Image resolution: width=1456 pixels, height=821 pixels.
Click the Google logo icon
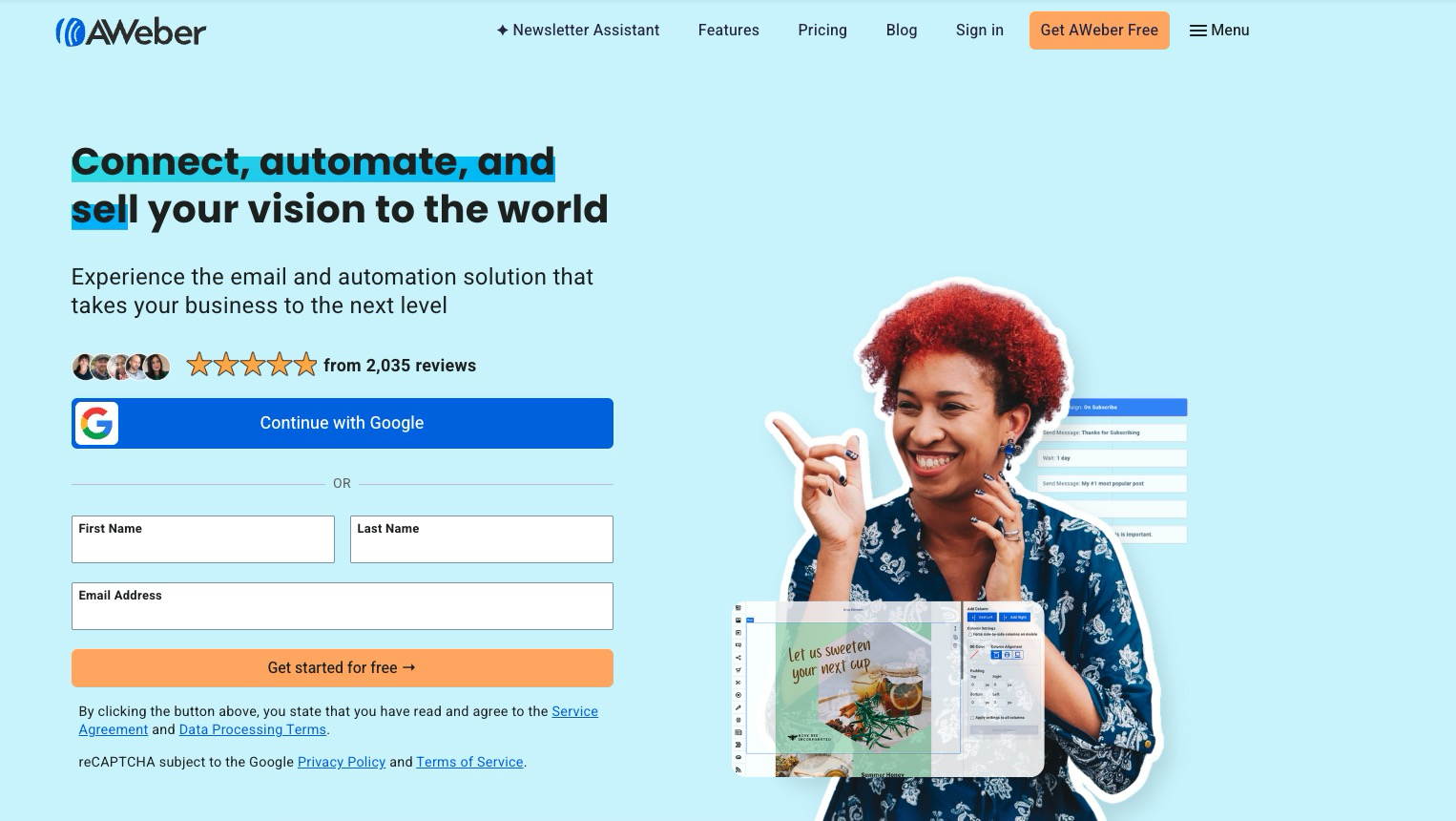pyautogui.click(x=96, y=423)
